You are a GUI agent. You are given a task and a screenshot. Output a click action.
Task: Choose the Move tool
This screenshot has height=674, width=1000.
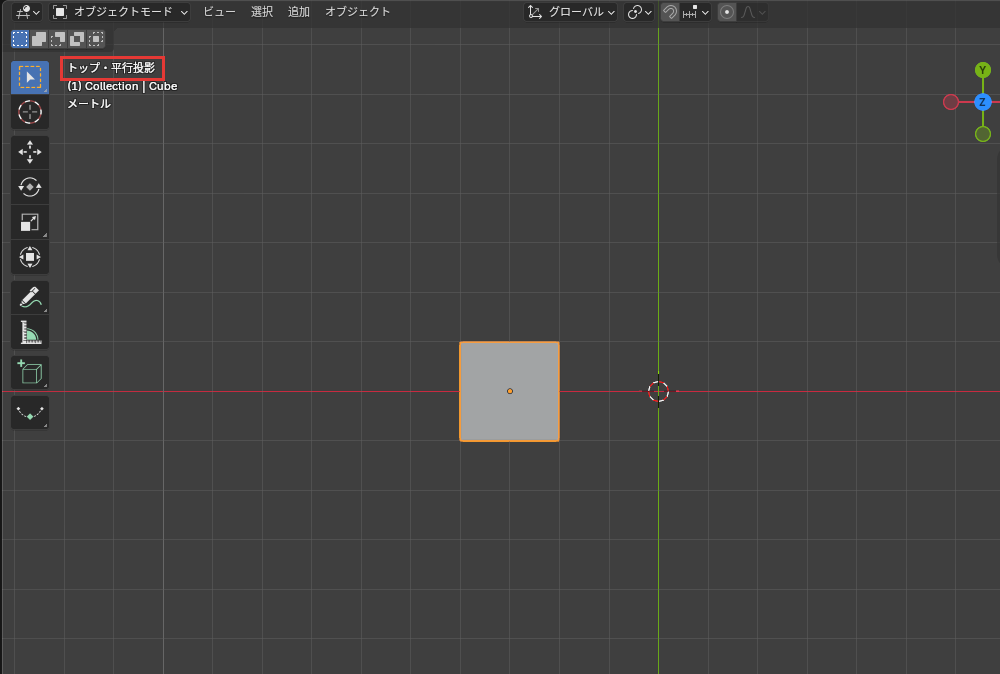click(30, 152)
